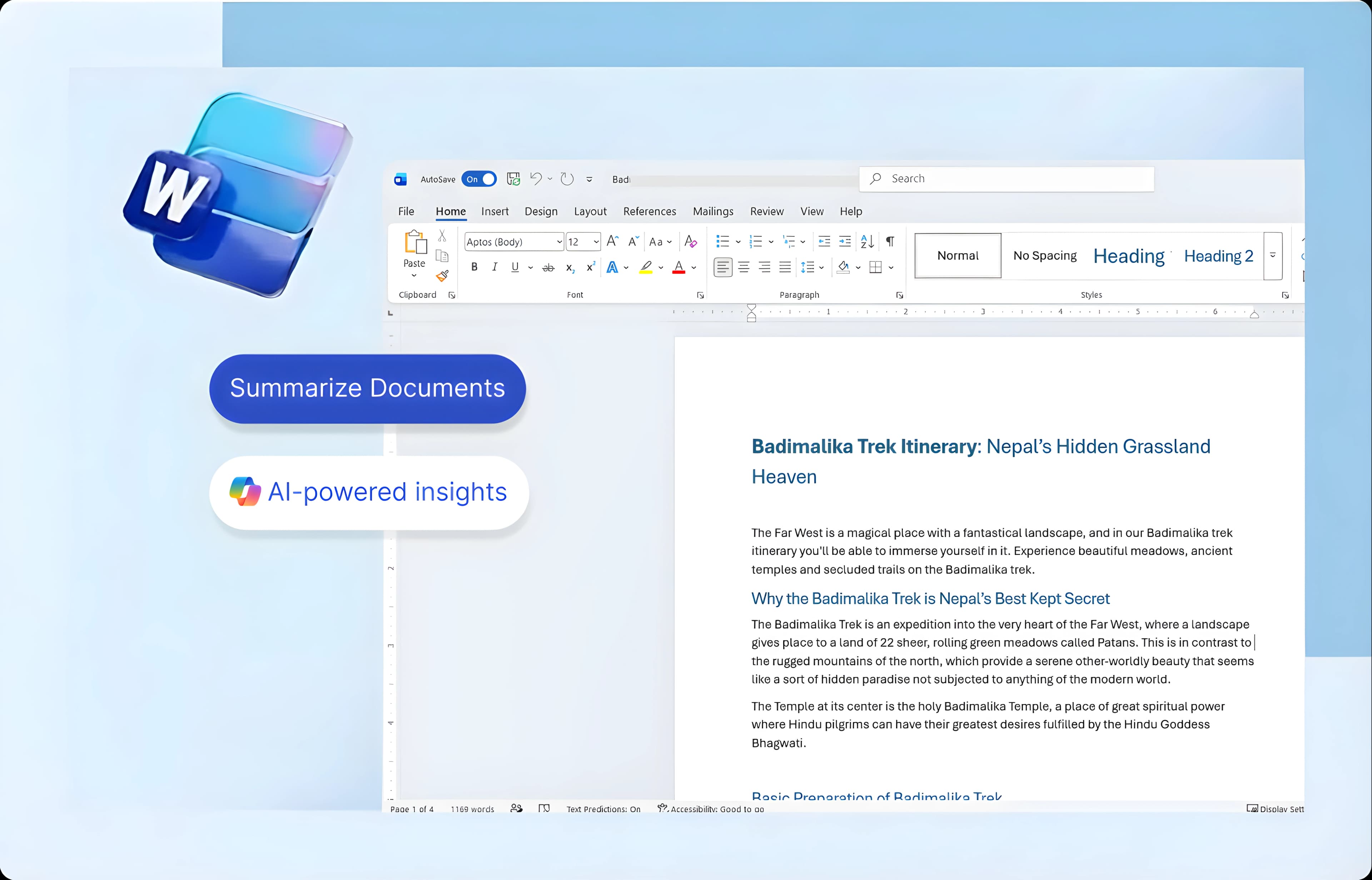Apply the red font color

679,267
